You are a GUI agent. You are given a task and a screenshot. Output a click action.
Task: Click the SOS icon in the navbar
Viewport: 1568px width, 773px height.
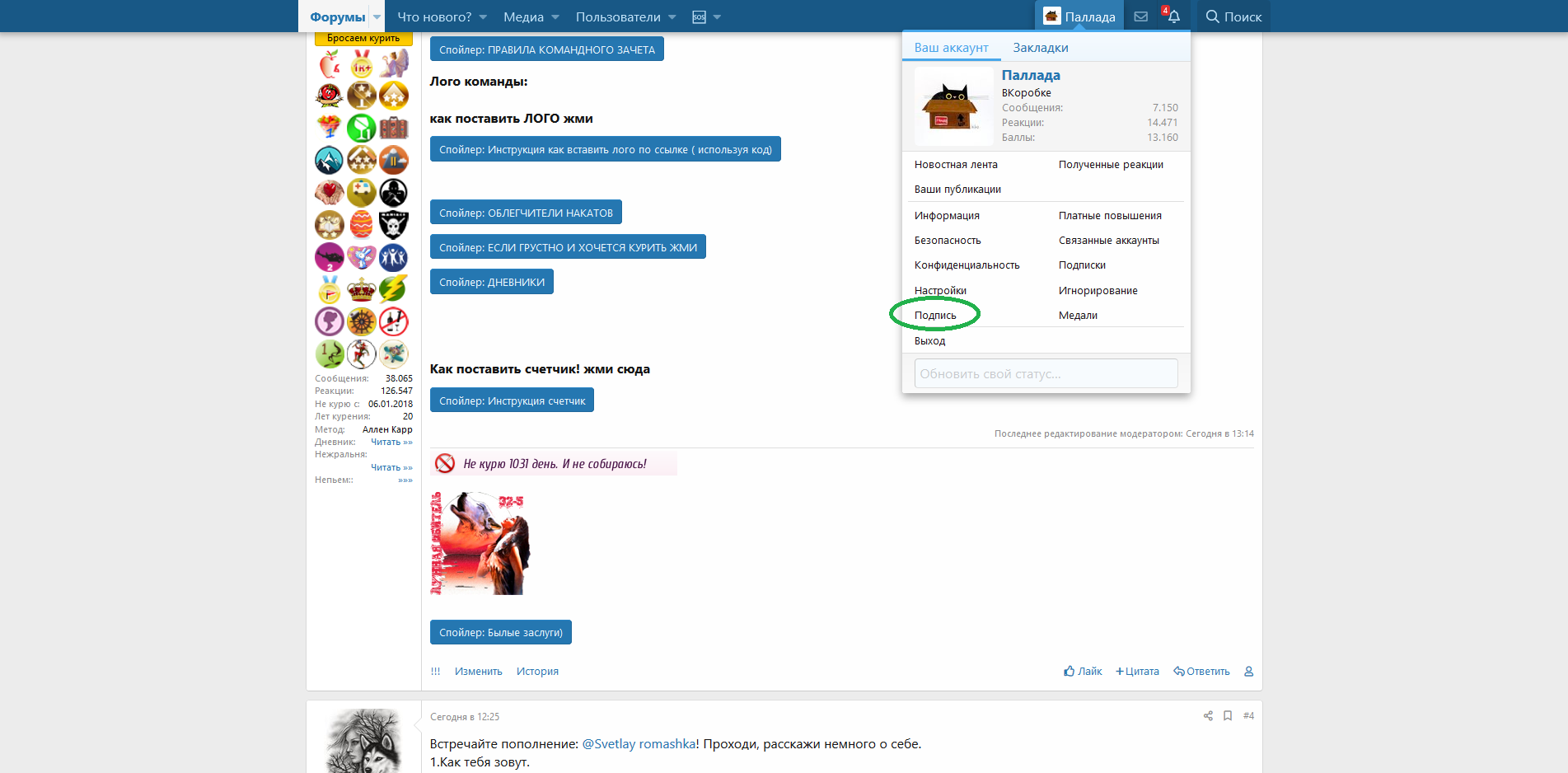click(699, 16)
